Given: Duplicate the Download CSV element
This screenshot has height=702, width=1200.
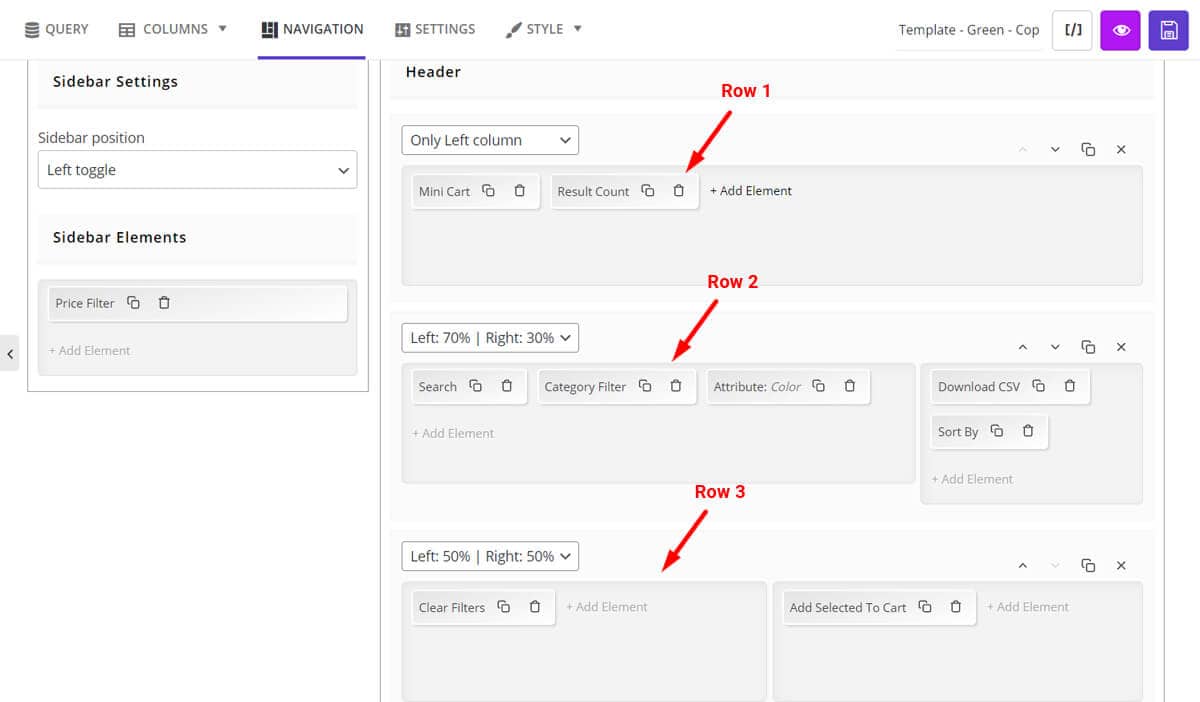Looking at the screenshot, I should point(1038,386).
